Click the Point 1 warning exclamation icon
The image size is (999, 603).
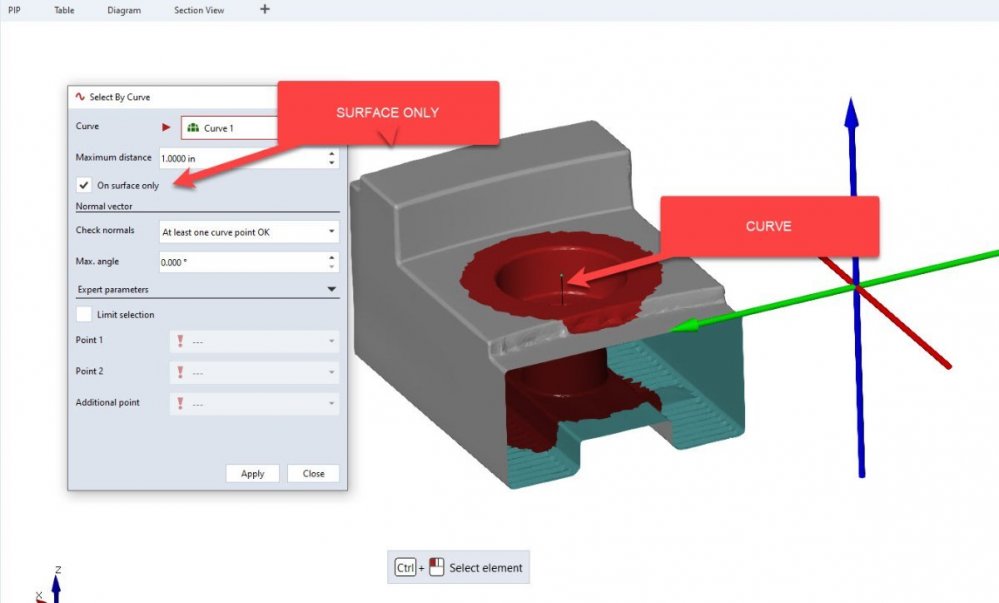click(x=179, y=341)
